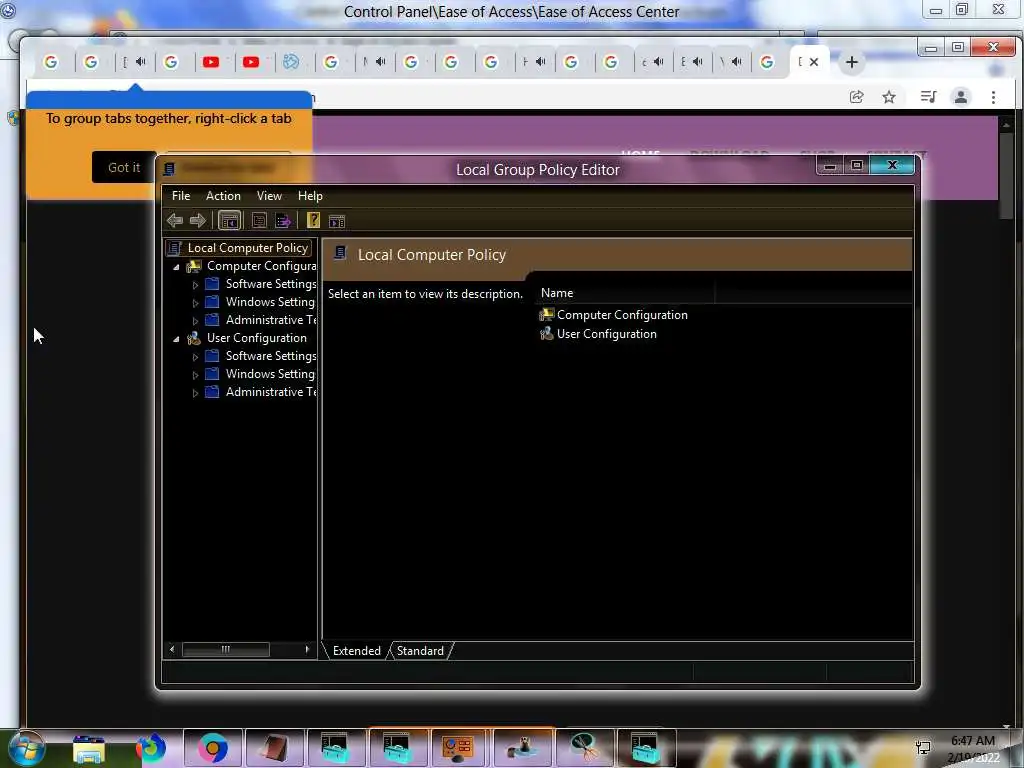
Task: Expand Administrative Templates under Computer Configuration
Action: (195, 321)
